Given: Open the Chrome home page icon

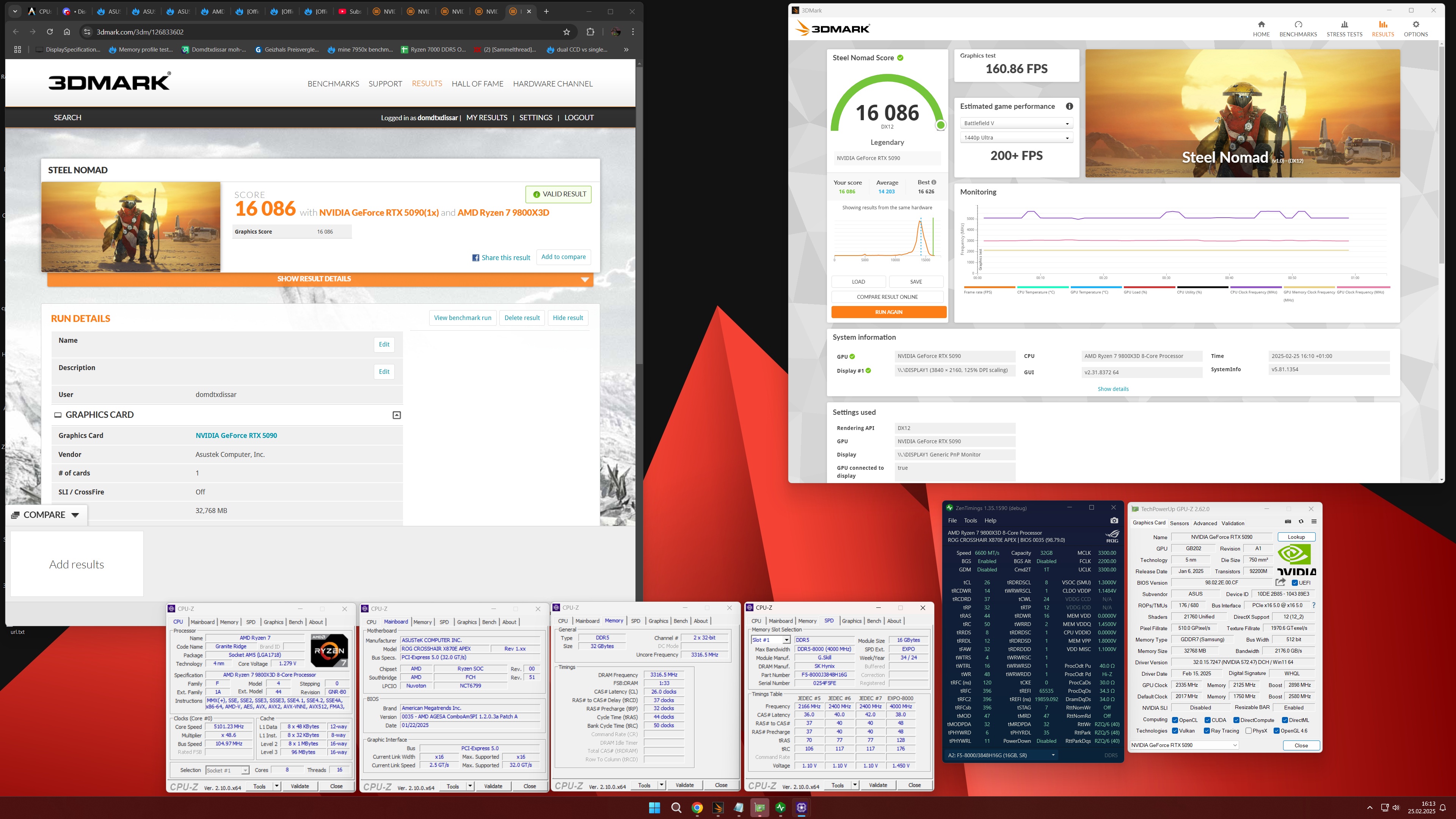Looking at the screenshot, I should (x=67, y=32).
